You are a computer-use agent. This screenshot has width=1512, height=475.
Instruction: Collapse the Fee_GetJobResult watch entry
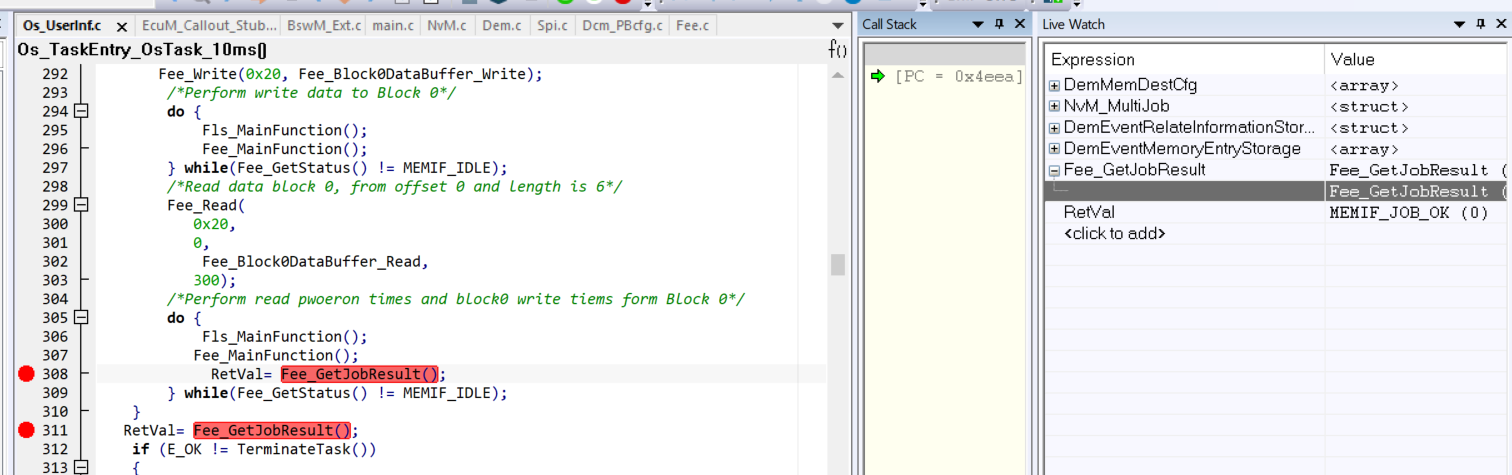1054,171
